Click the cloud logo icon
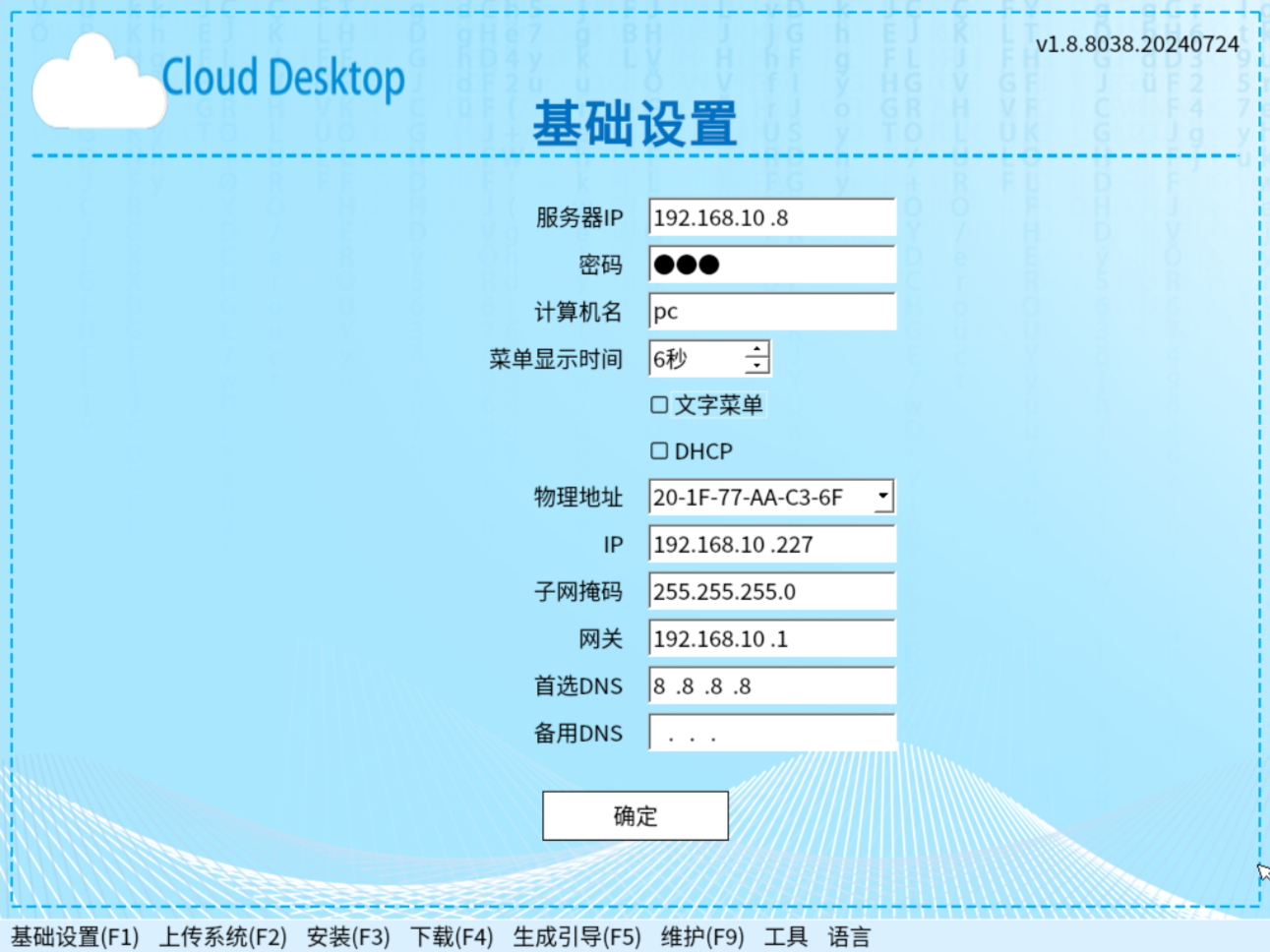 pyautogui.click(x=98, y=83)
